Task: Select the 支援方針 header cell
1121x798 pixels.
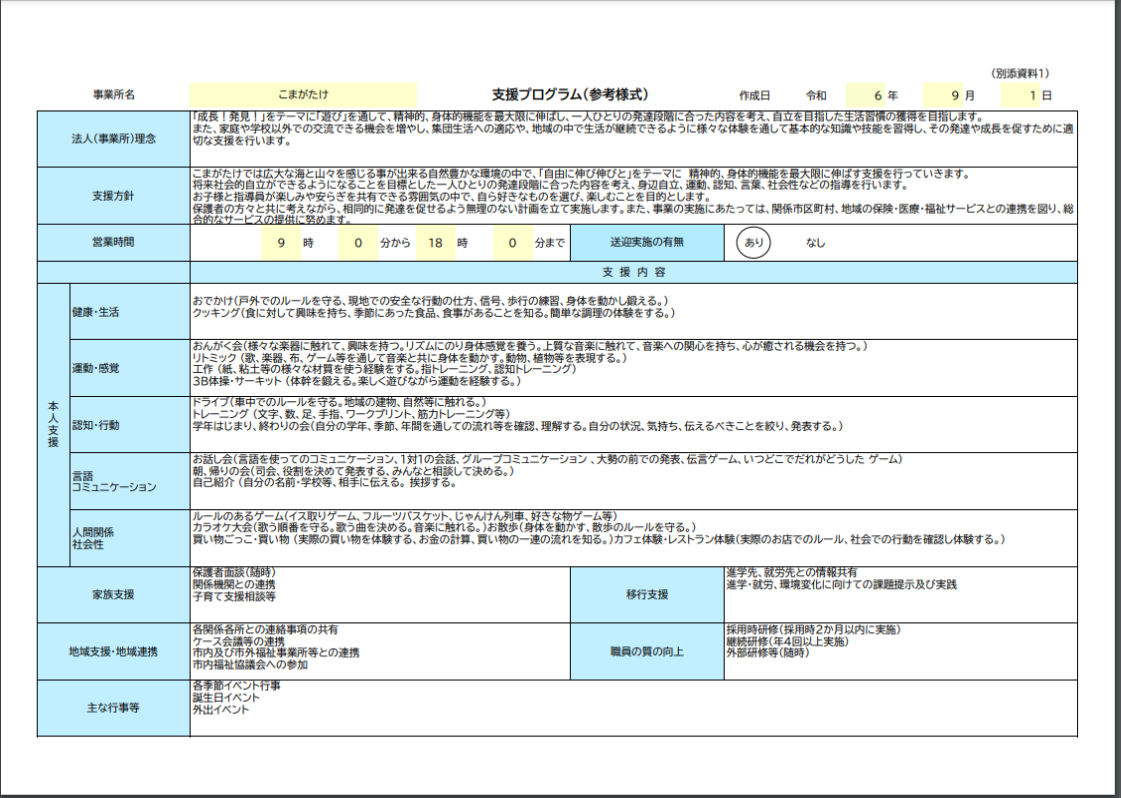Action: tap(114, 195)
